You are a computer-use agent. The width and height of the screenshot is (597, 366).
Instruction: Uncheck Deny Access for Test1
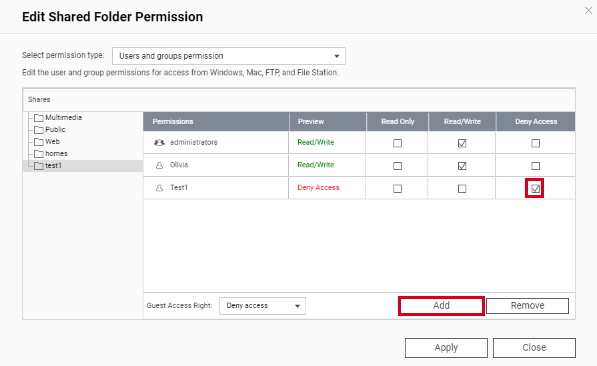[x=535, y=189]
